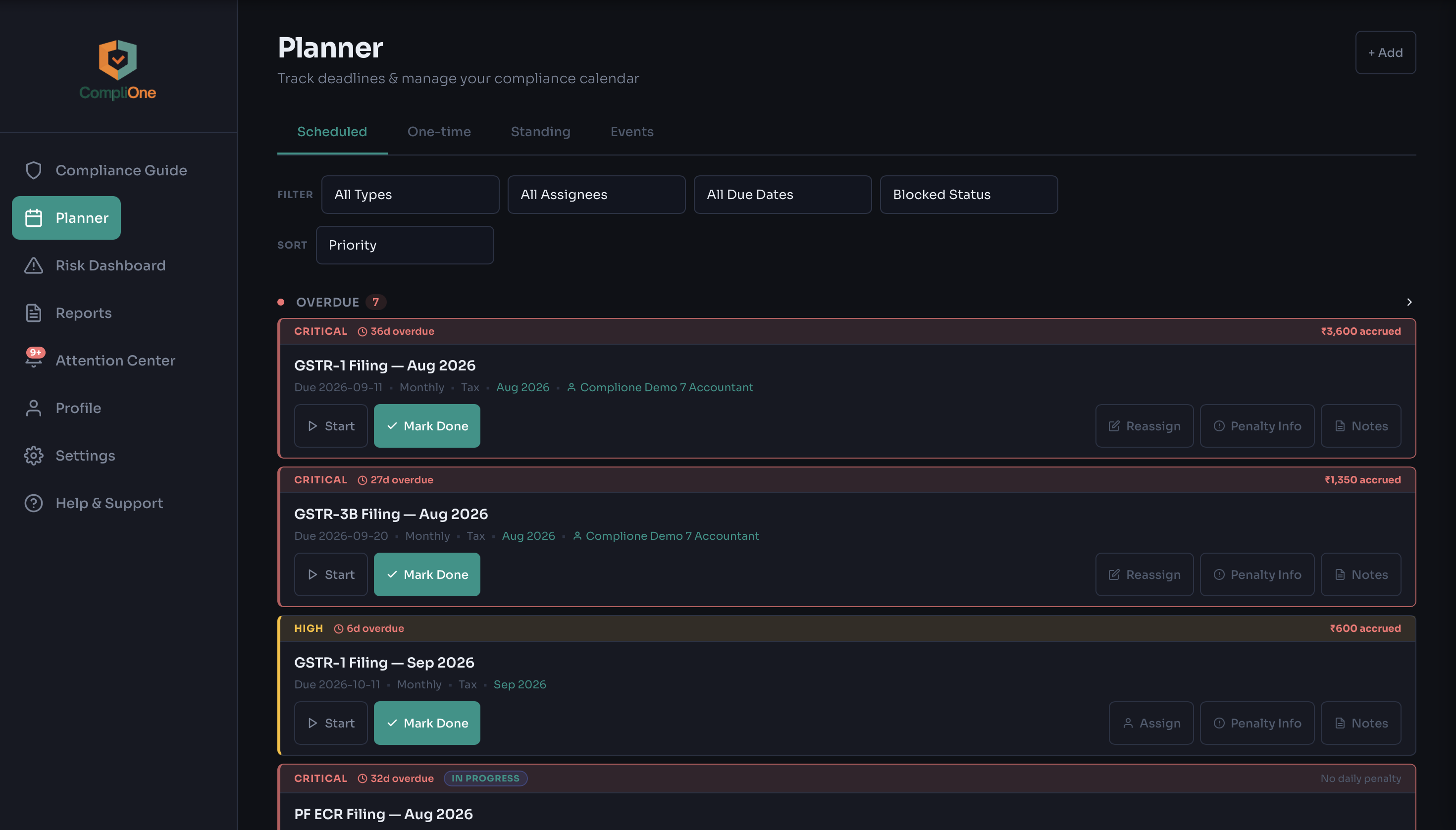The width and height of the screenshot is (1456, 830).
Task: Start the GSTR-3B Filing Aug 2026 task
Action: [x=331, y=574]
